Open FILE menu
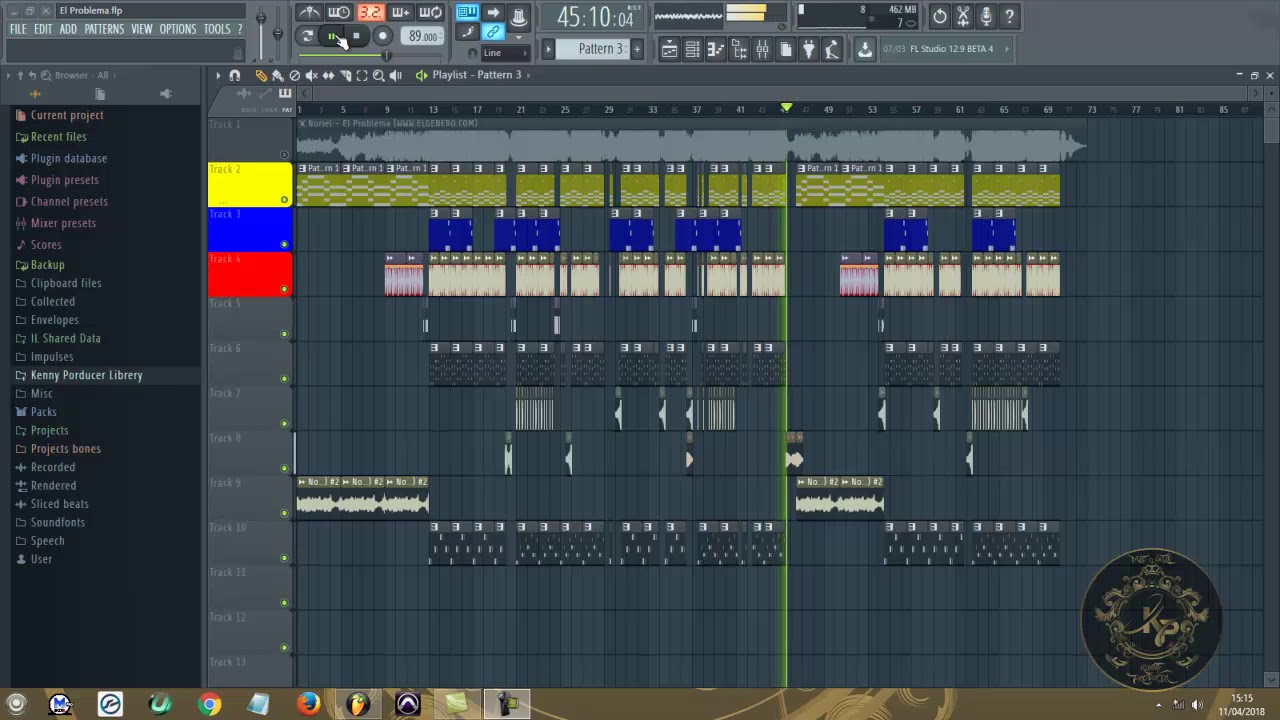The image size is (1280, 720). (18, 29)
